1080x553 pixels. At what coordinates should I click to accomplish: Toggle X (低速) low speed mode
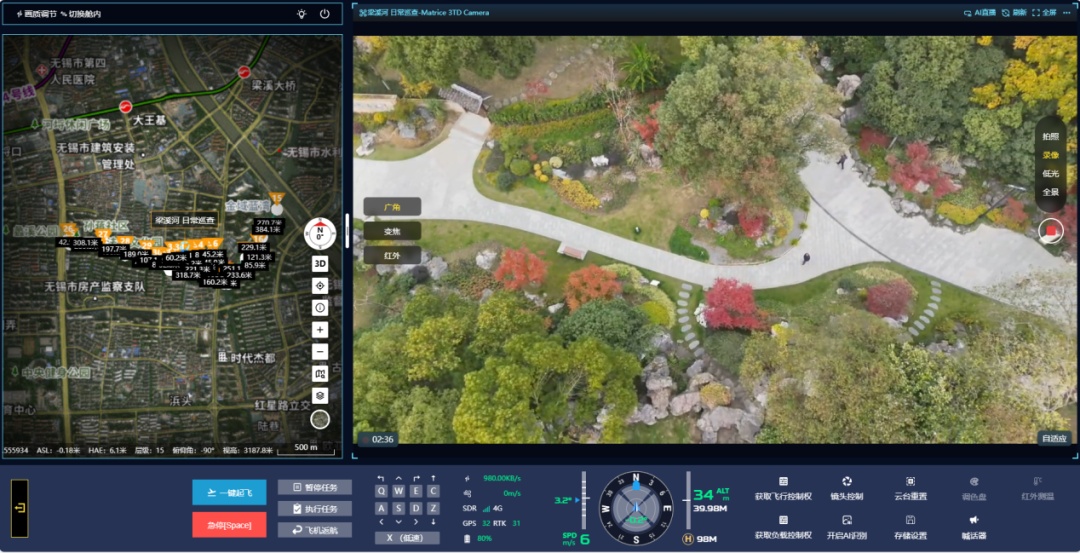[x=407, y=538]
